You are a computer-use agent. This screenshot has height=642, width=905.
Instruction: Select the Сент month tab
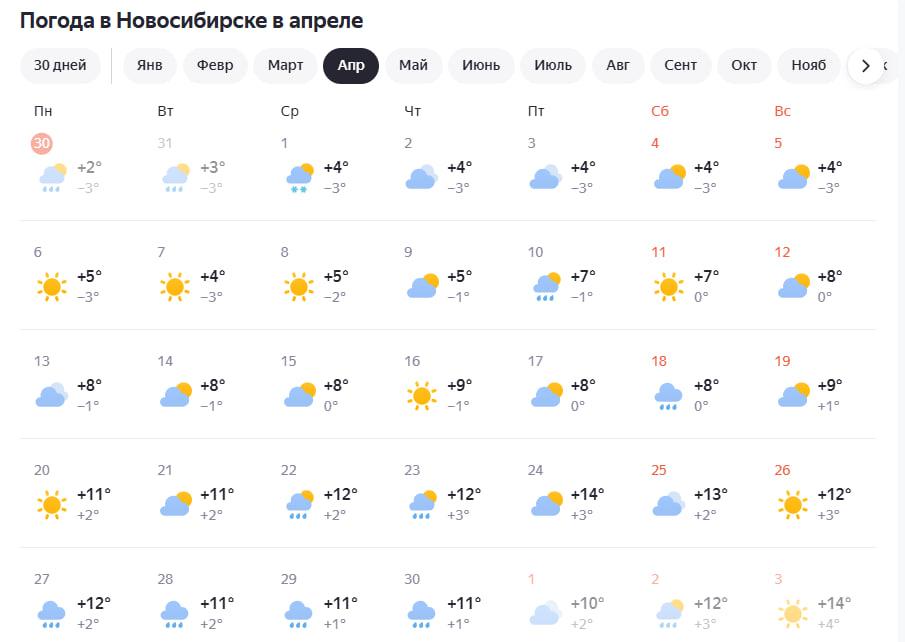pos(680,66)
